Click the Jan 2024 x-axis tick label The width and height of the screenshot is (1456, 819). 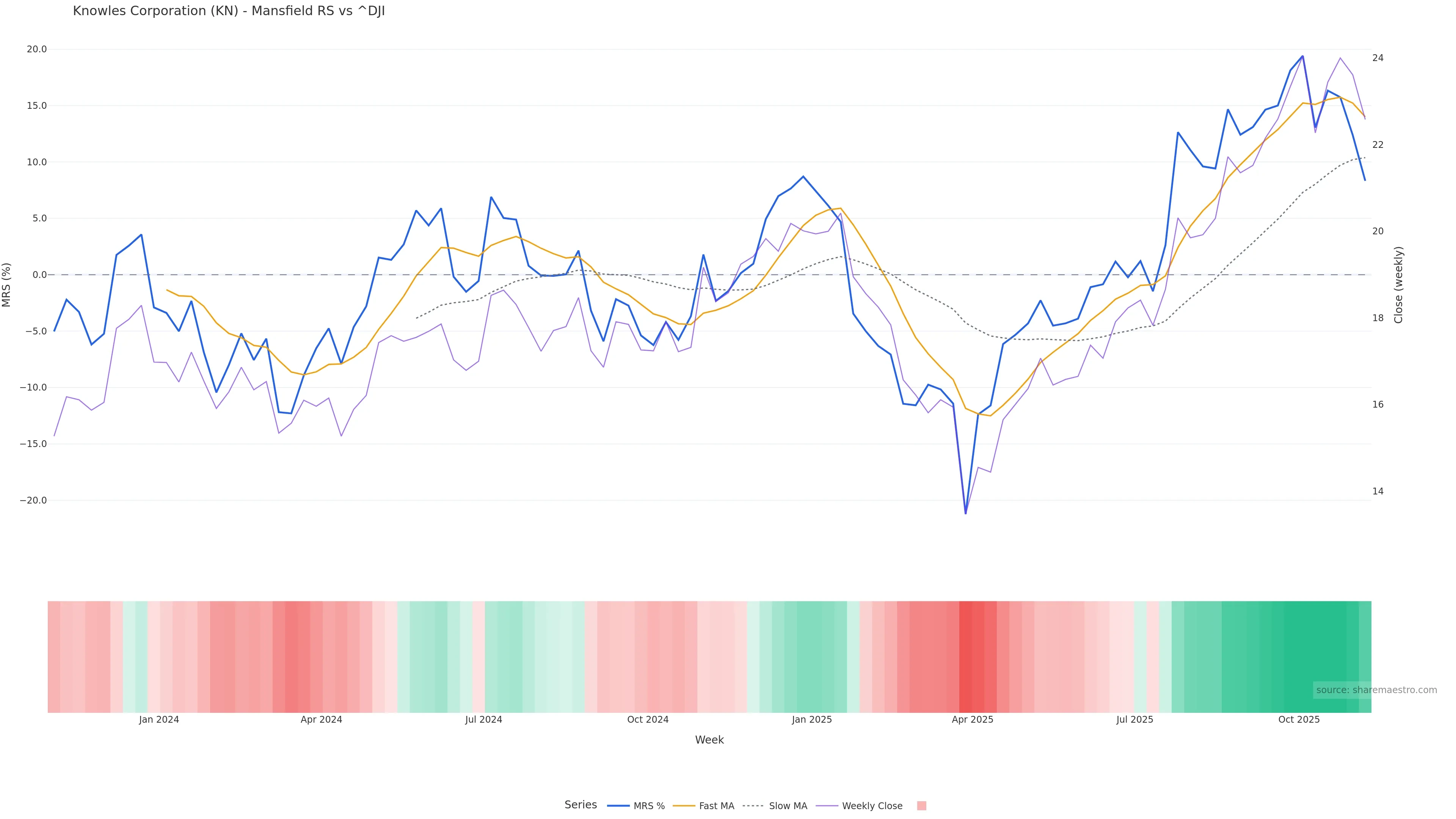tap(159, 720)
